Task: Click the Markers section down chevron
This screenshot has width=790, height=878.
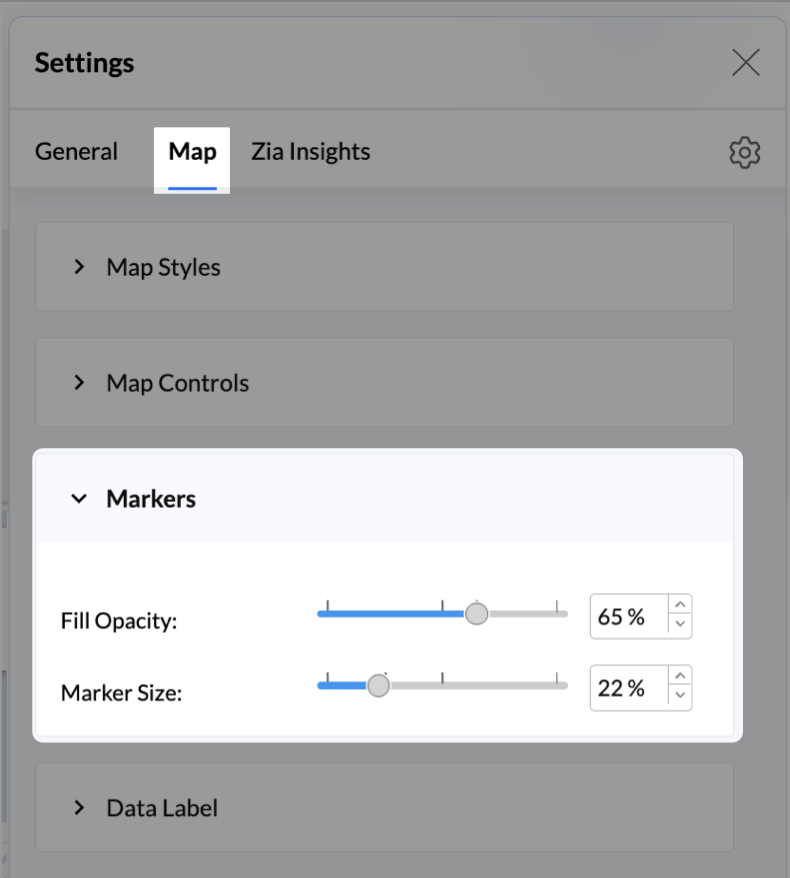Action: click(79, 499)
